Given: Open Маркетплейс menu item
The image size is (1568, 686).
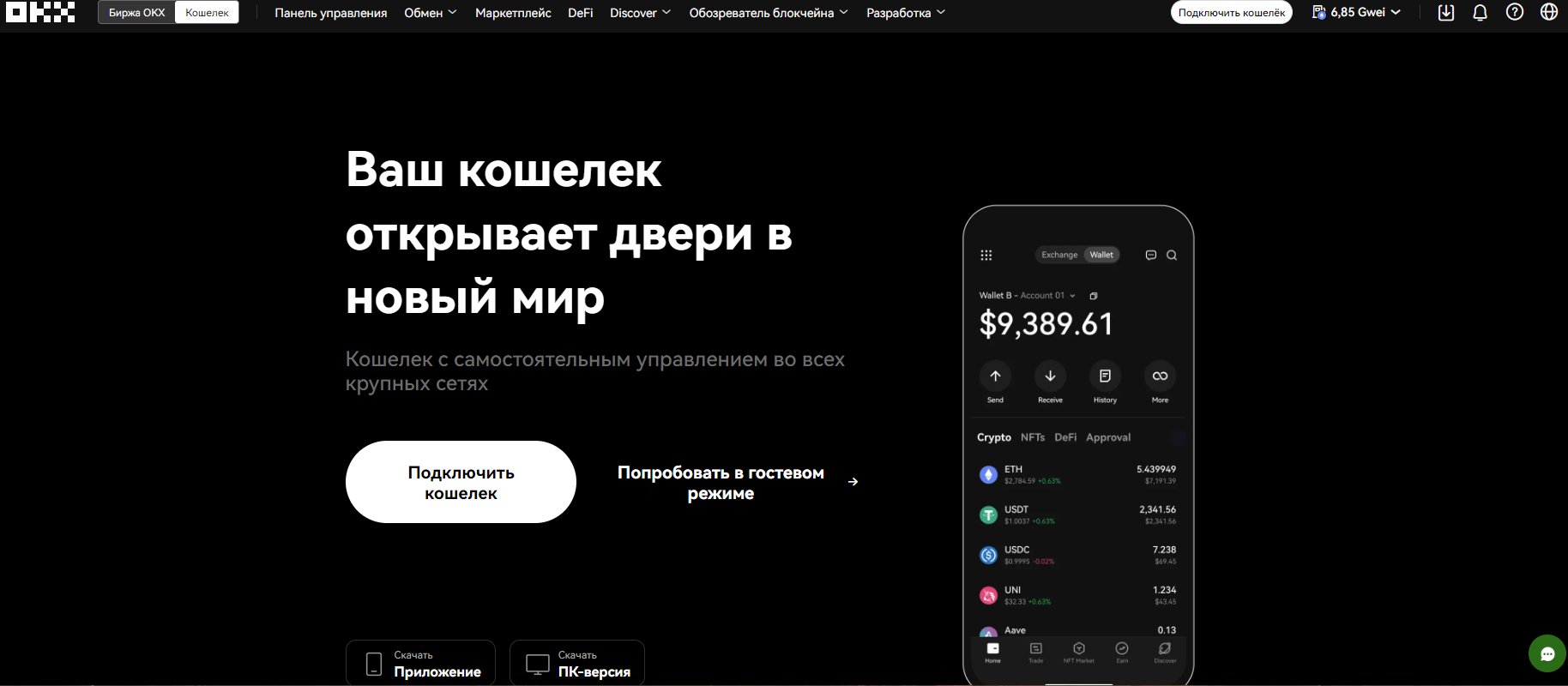Looking at the screenshot, I should (513, 13).
